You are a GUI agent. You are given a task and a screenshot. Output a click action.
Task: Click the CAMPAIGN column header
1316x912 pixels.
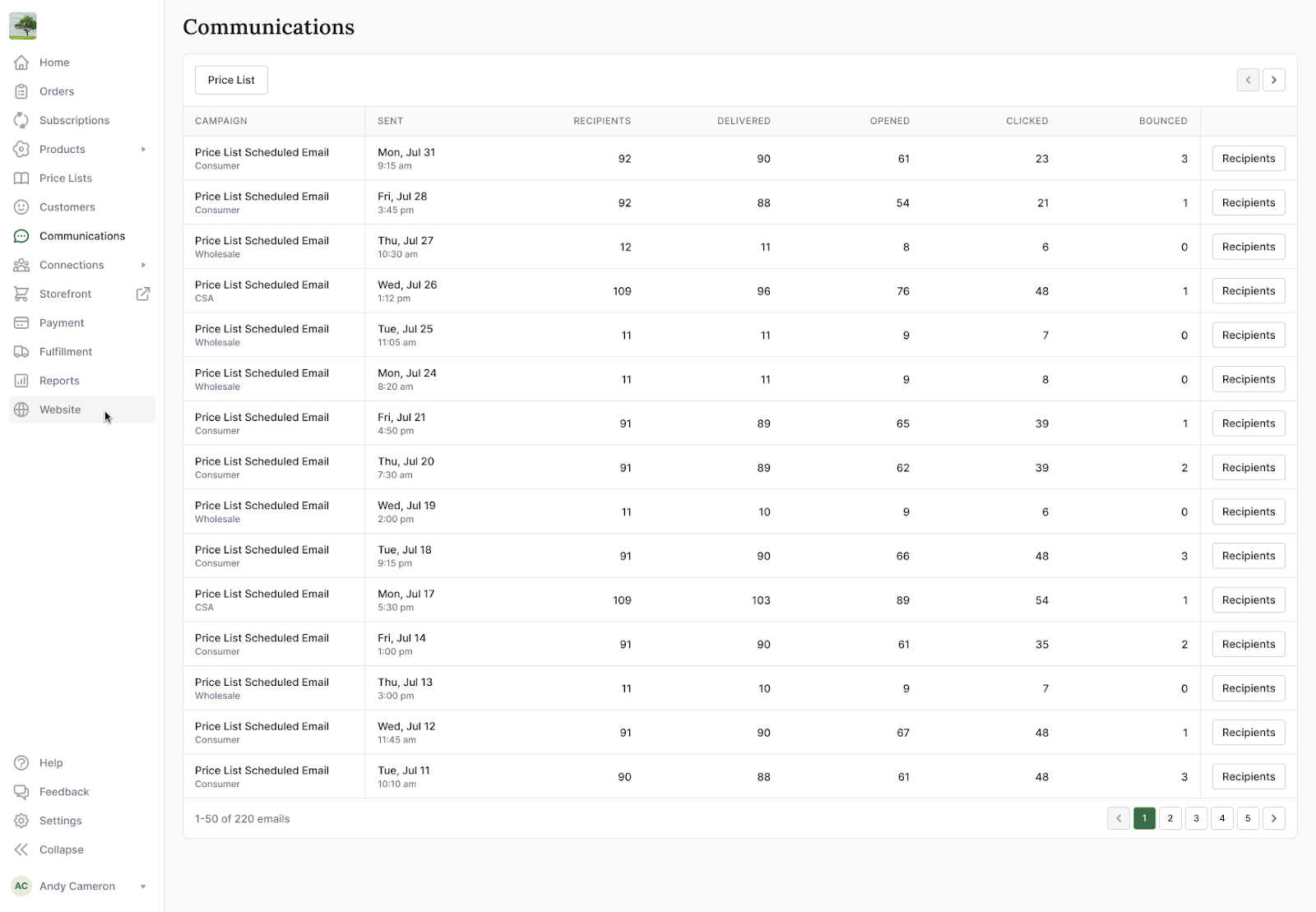[221, 121]
